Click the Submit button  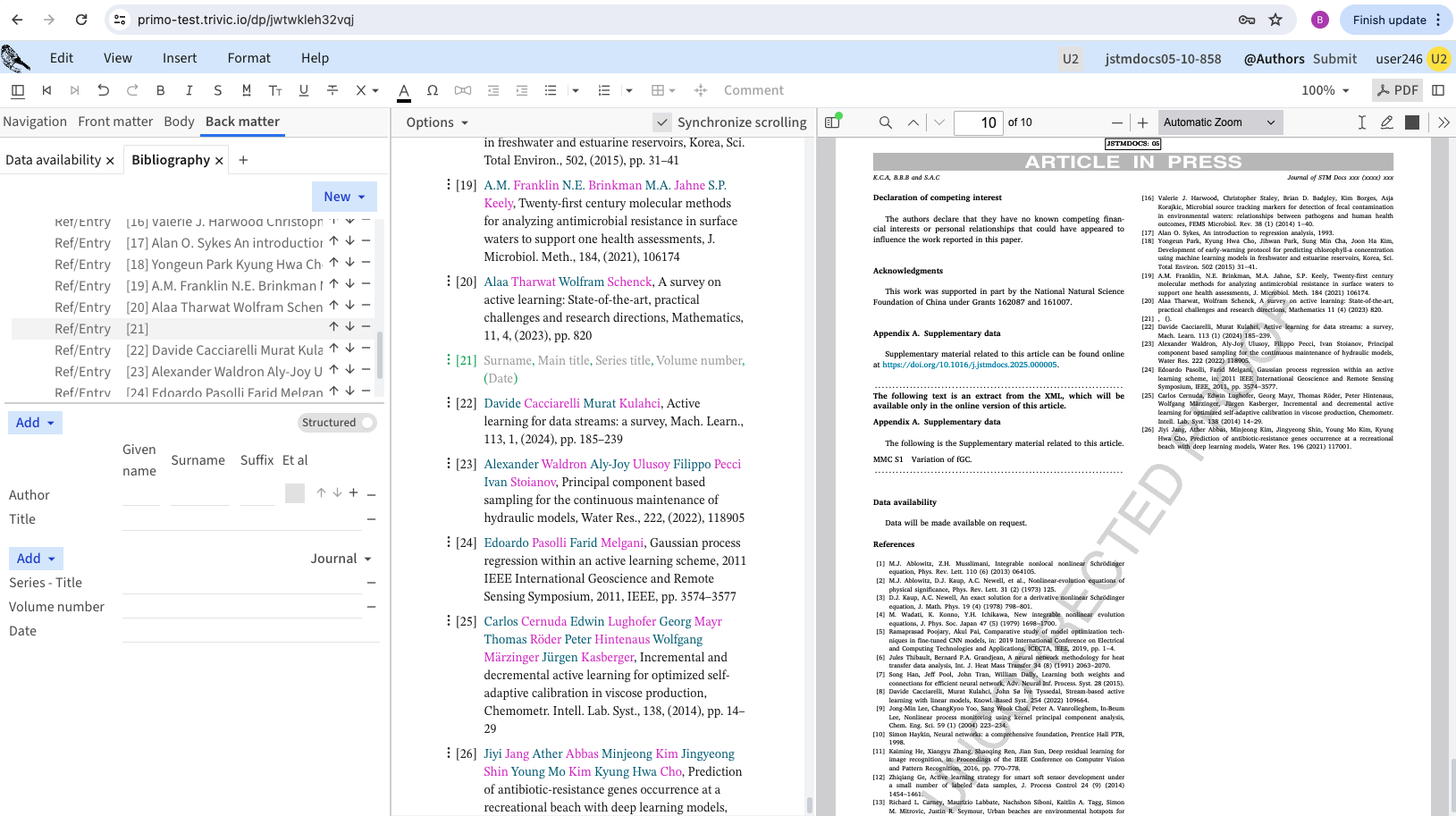[1334, 59]
